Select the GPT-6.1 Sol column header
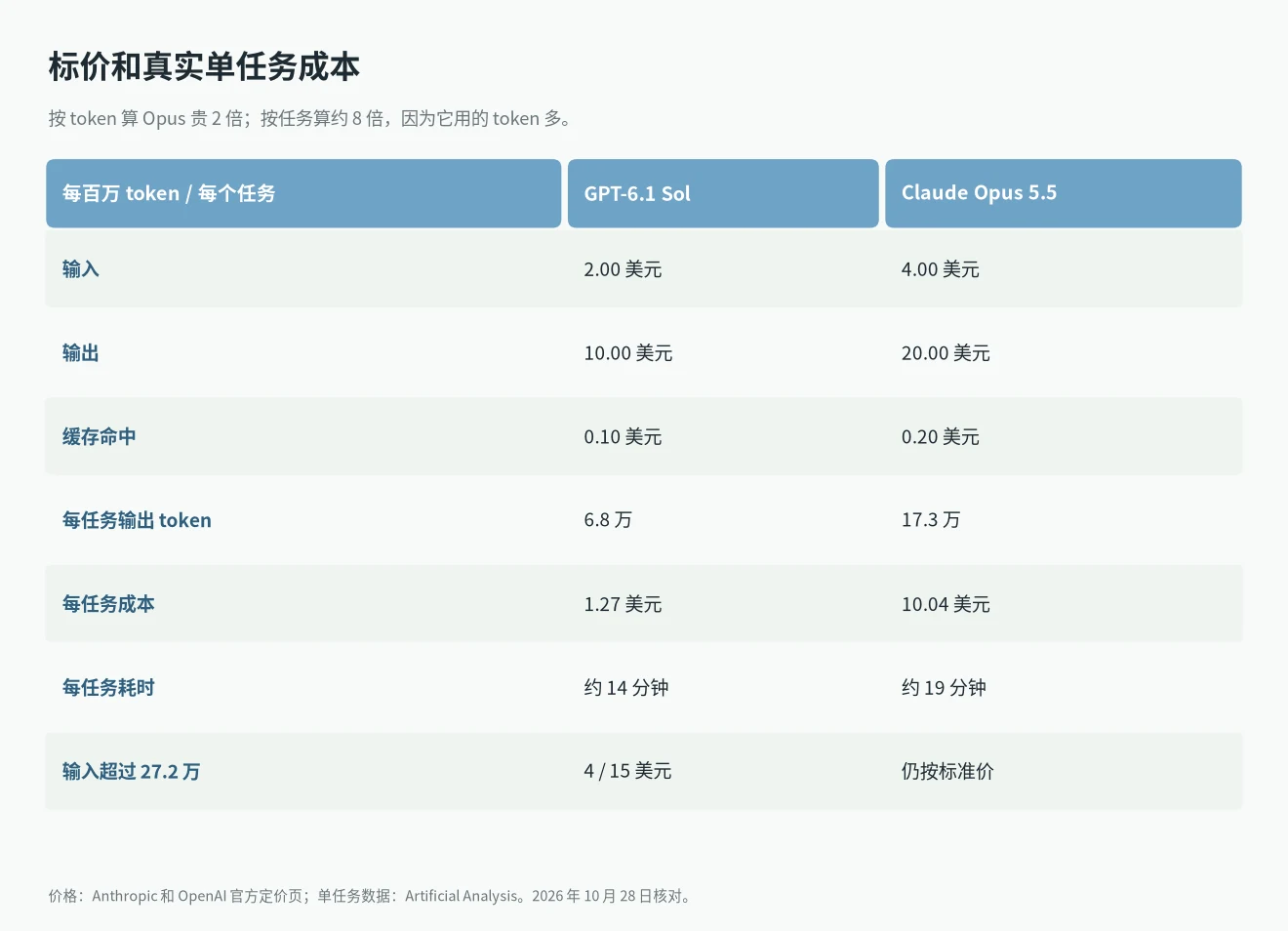1288x931 pixels. click(x=723, y=193)
